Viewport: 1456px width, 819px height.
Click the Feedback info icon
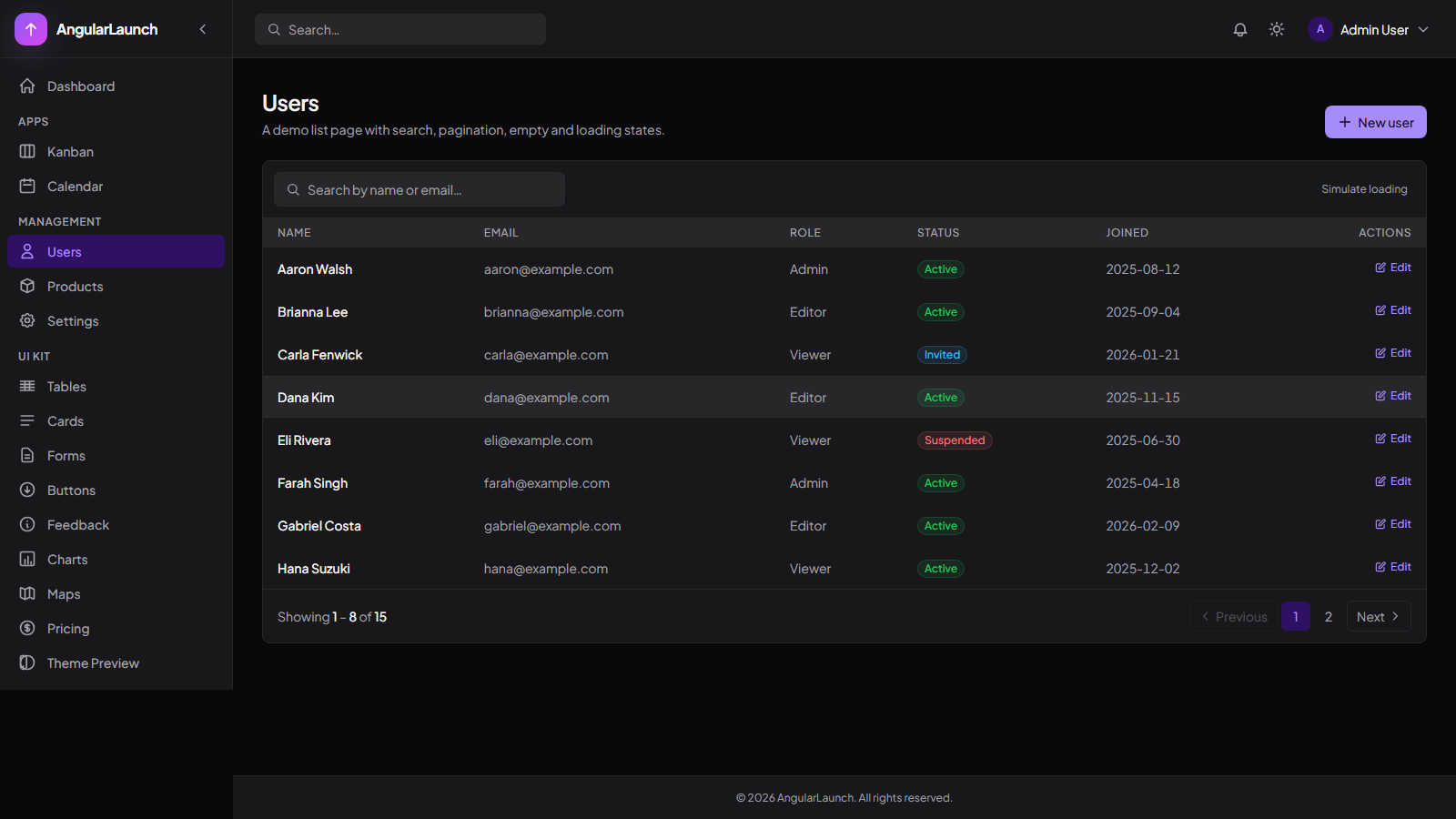(x=27, y=525)
